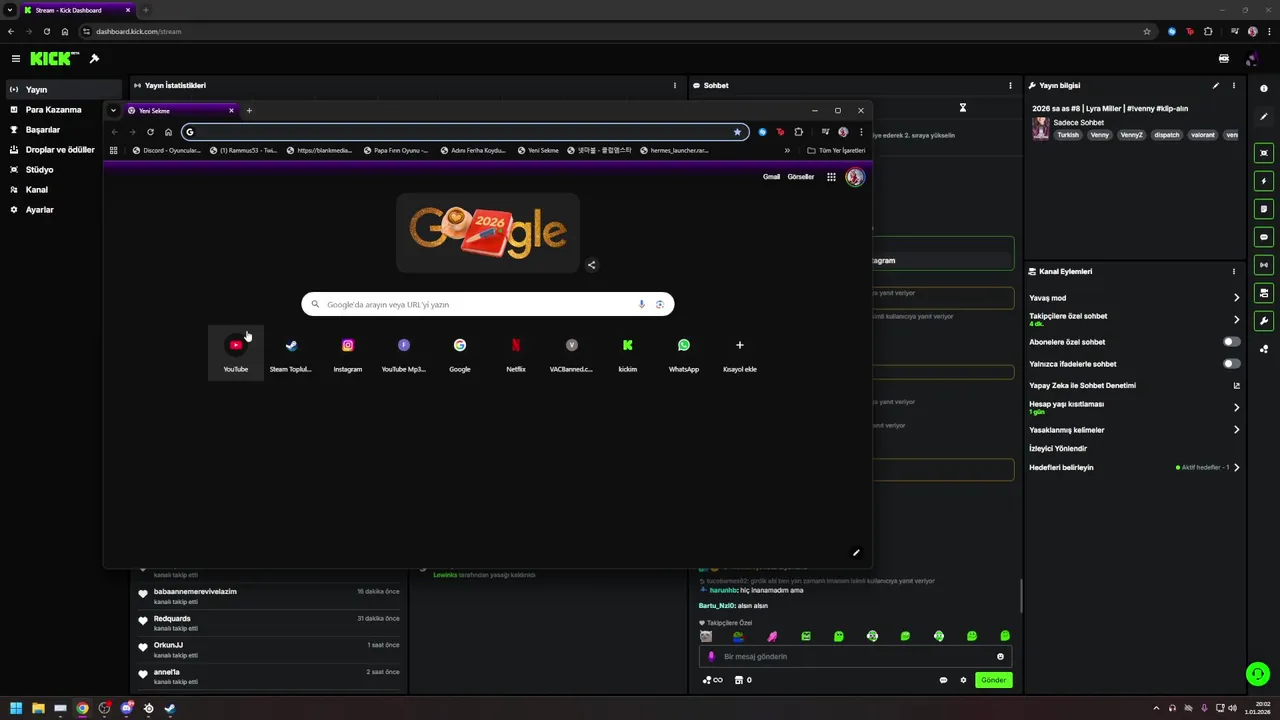Open Görseller link on Google page

(801, 177)
